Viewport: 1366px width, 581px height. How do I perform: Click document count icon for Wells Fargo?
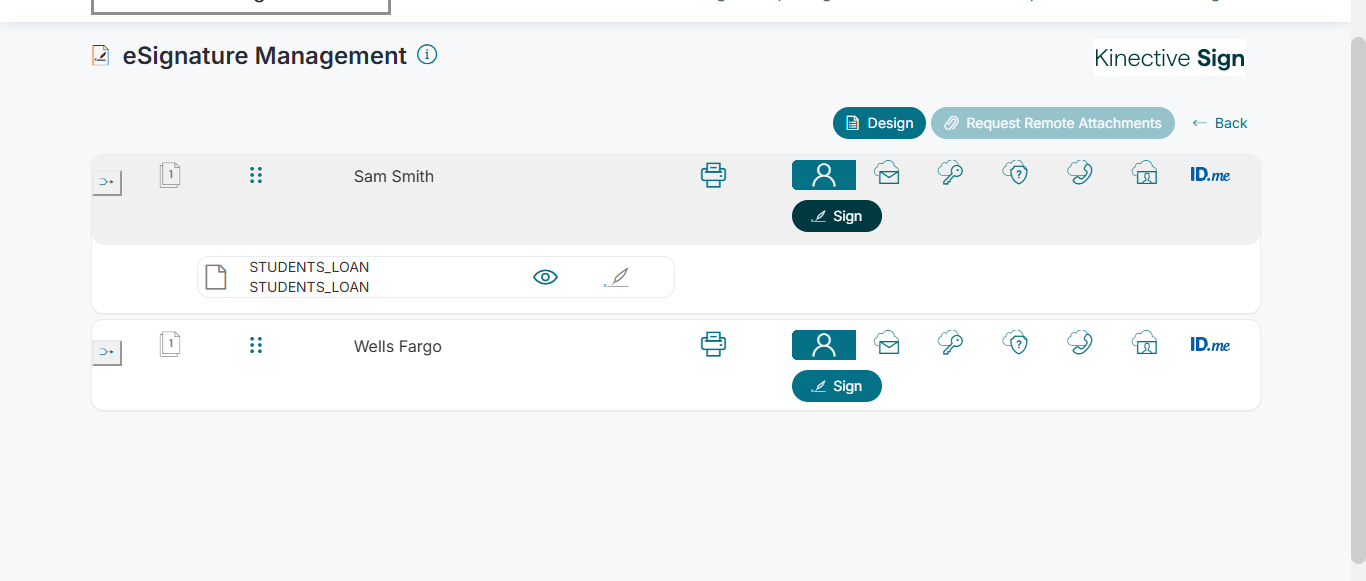(170, 345)
